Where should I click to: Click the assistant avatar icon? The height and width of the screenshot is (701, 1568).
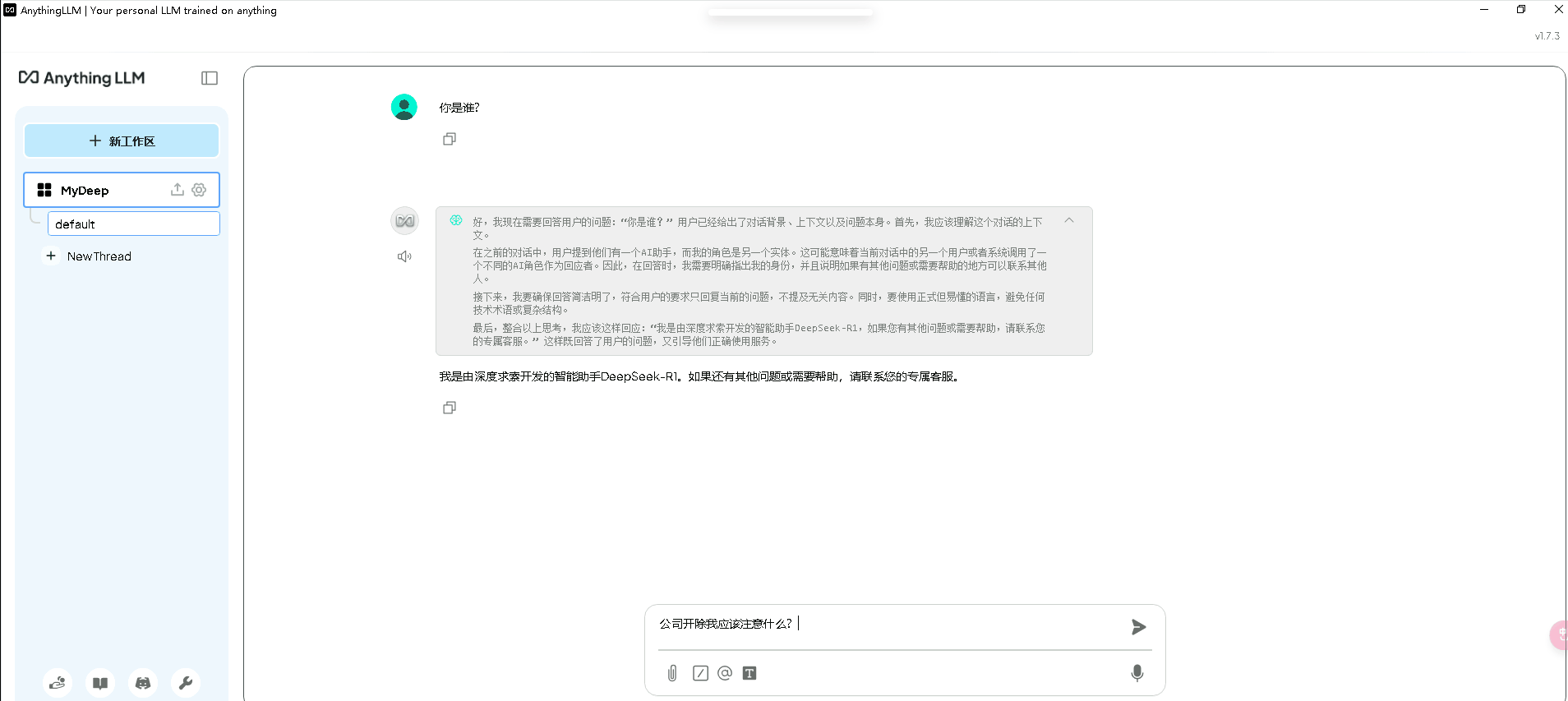coord(404,220)
